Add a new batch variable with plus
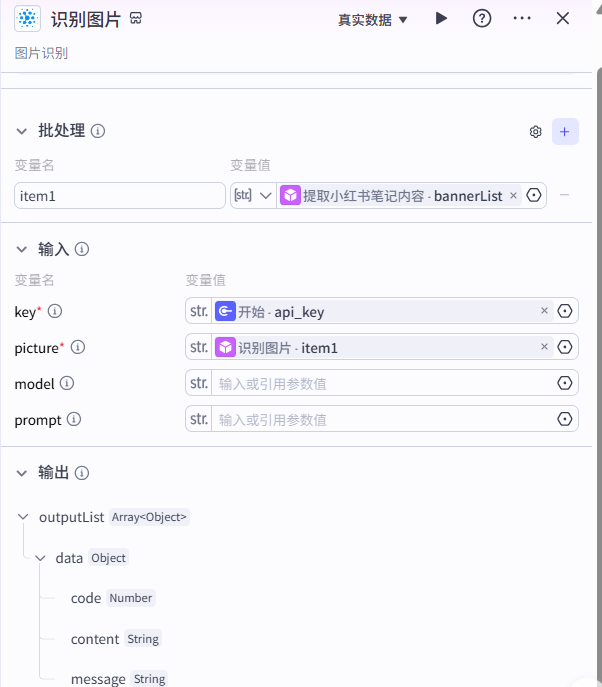The image size is (602, 687). coord(565,132)
